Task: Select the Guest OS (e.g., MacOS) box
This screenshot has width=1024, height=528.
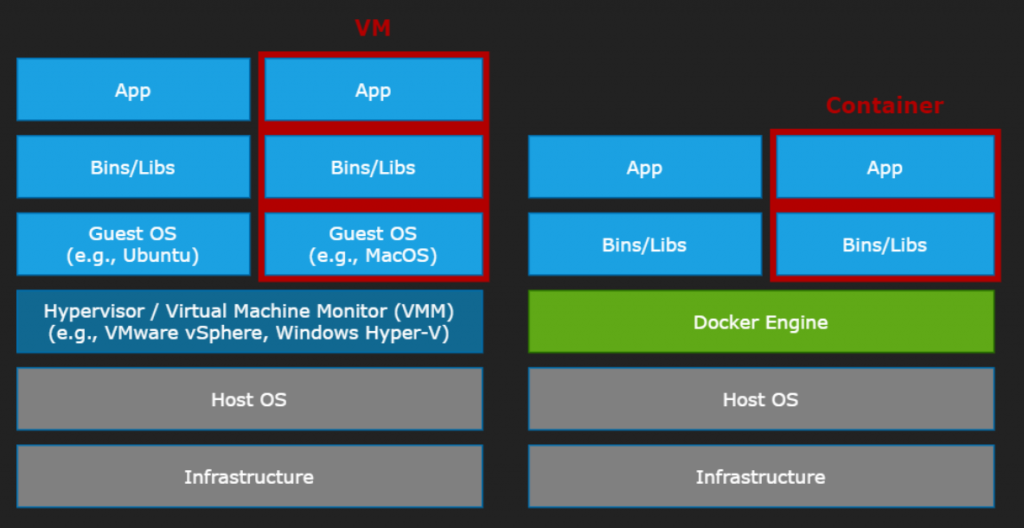Action: 373,244
